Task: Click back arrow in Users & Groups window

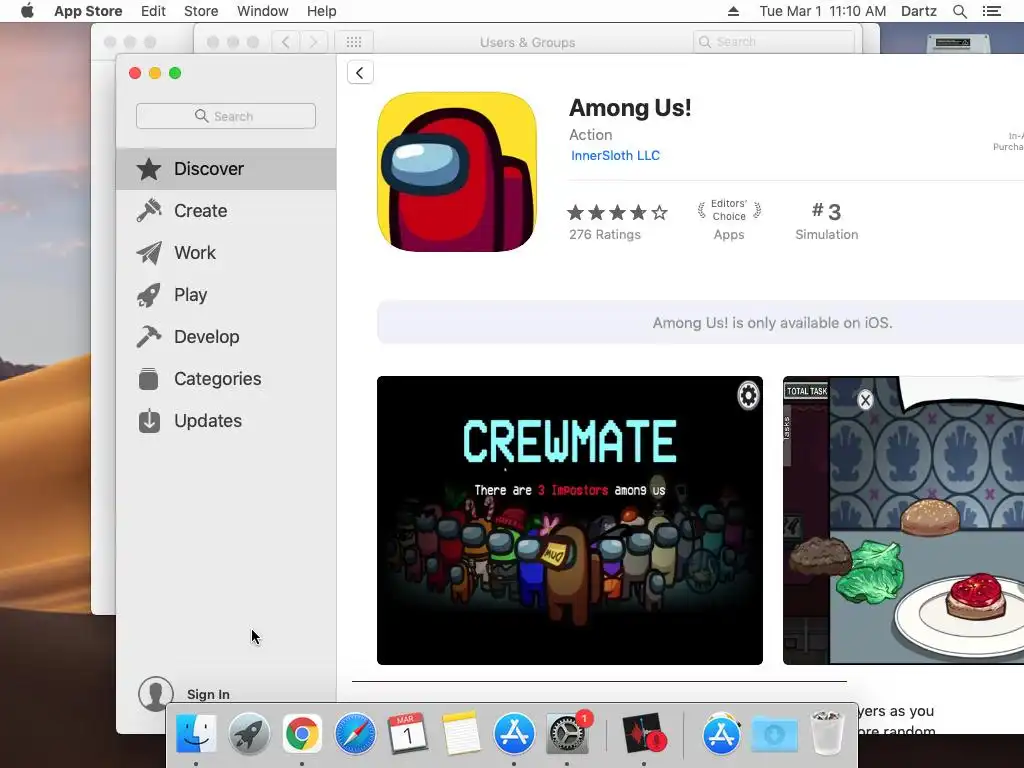Action: (285, 42)
